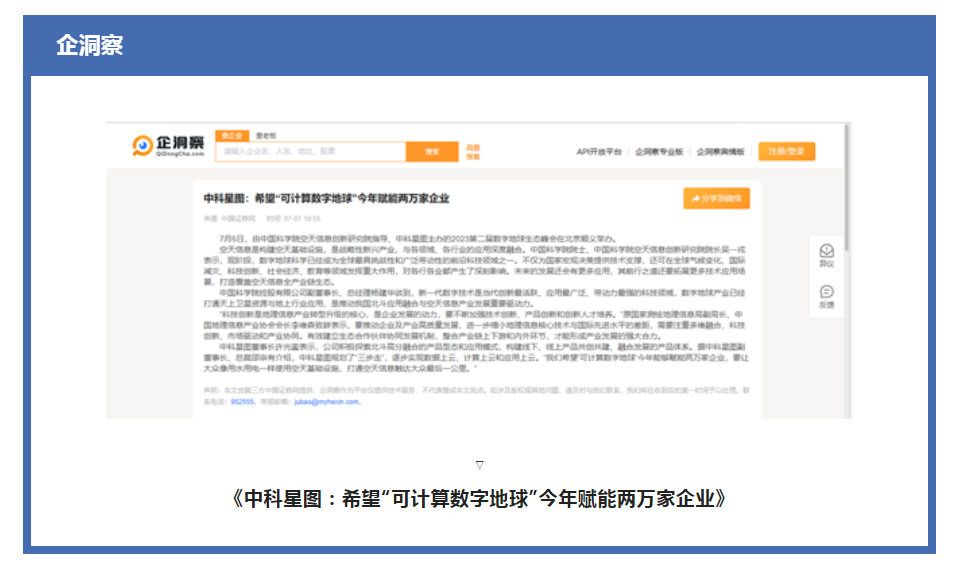
Task: Go to 企洞察专业版
Action: tap(658, 151)
